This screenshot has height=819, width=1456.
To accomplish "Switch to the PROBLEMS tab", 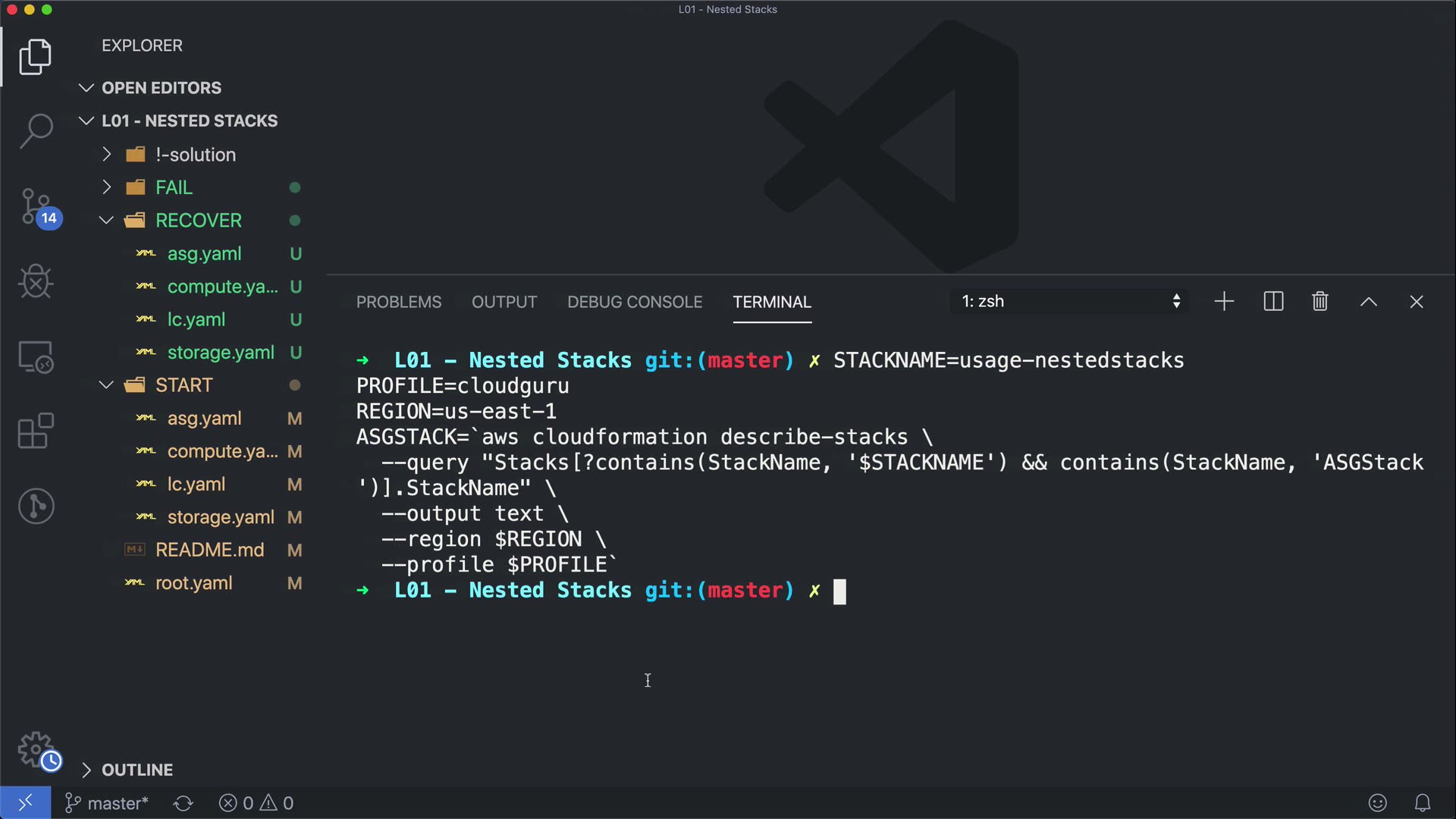I will click(x=399, y=302).
